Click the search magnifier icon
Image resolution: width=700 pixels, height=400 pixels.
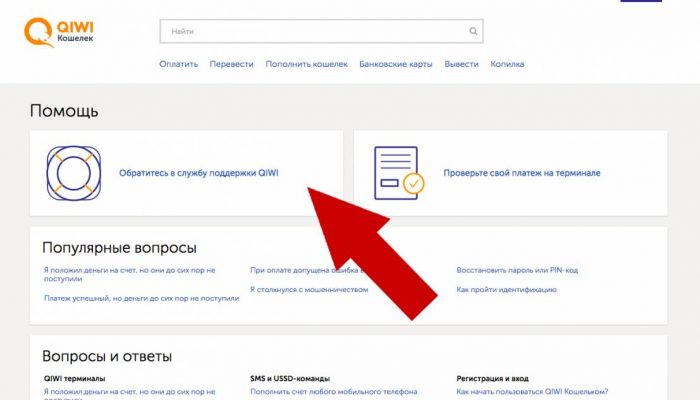click(x=473, y=31)
